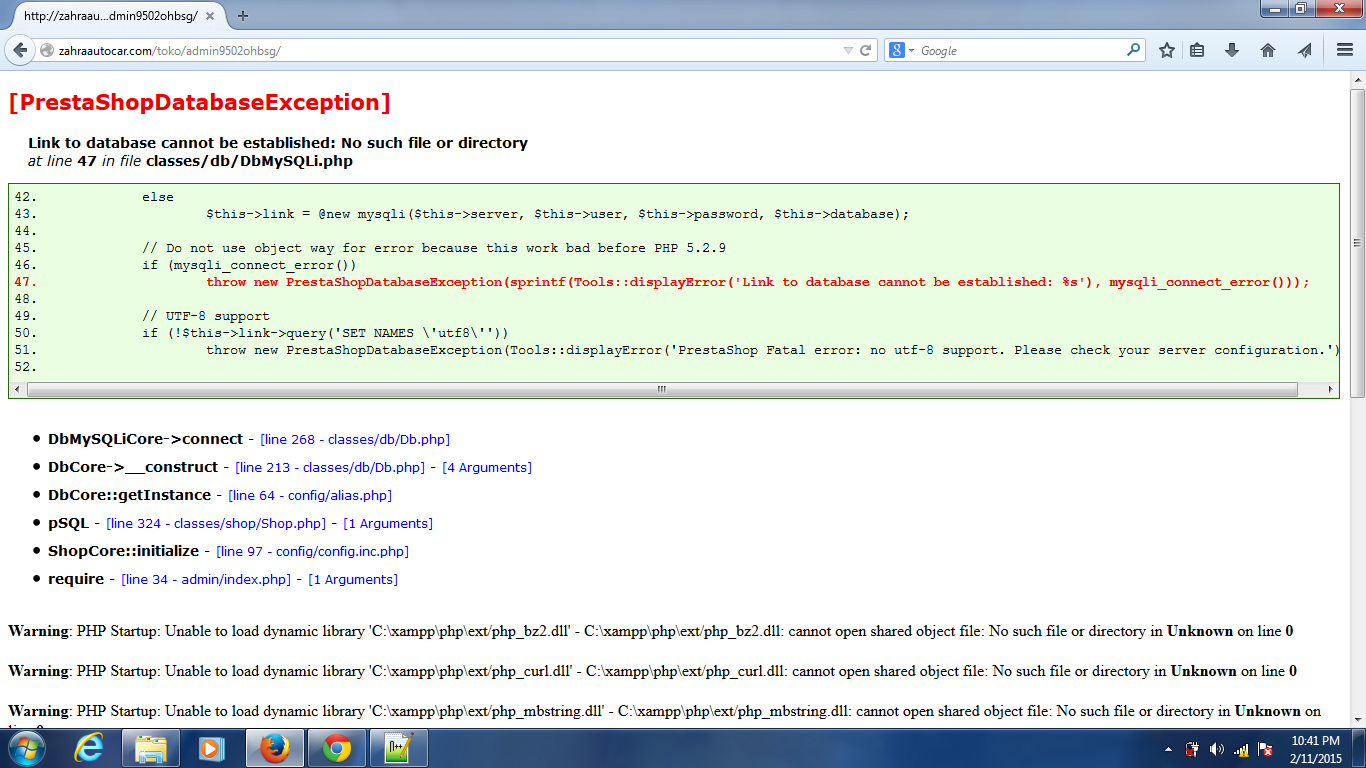Click file name classes/db/DbMySQLi.php text
The height and width of the screenshot is (768, 1366).
pyautogui.click(x=249, y=160)
